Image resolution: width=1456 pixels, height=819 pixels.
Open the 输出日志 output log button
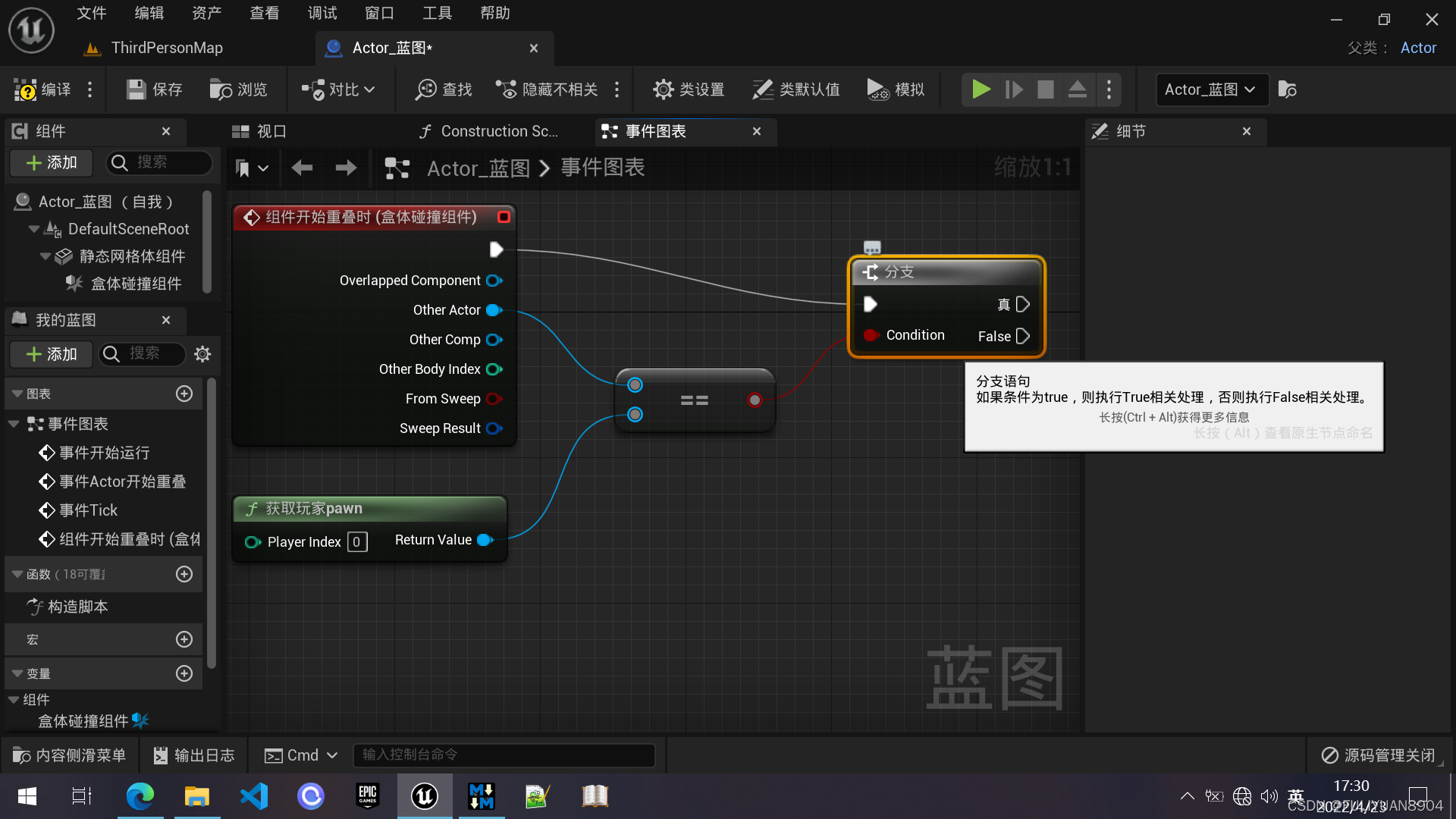(x=194, y=755)
